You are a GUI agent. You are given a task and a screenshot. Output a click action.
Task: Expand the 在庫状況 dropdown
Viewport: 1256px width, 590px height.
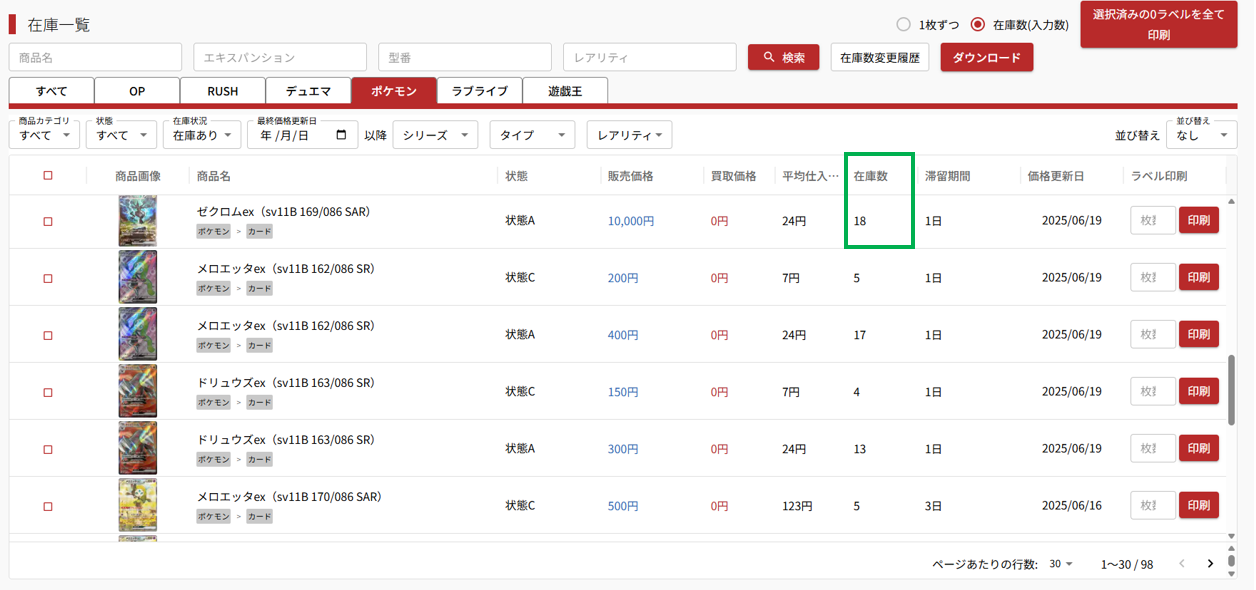pos(203,135)
